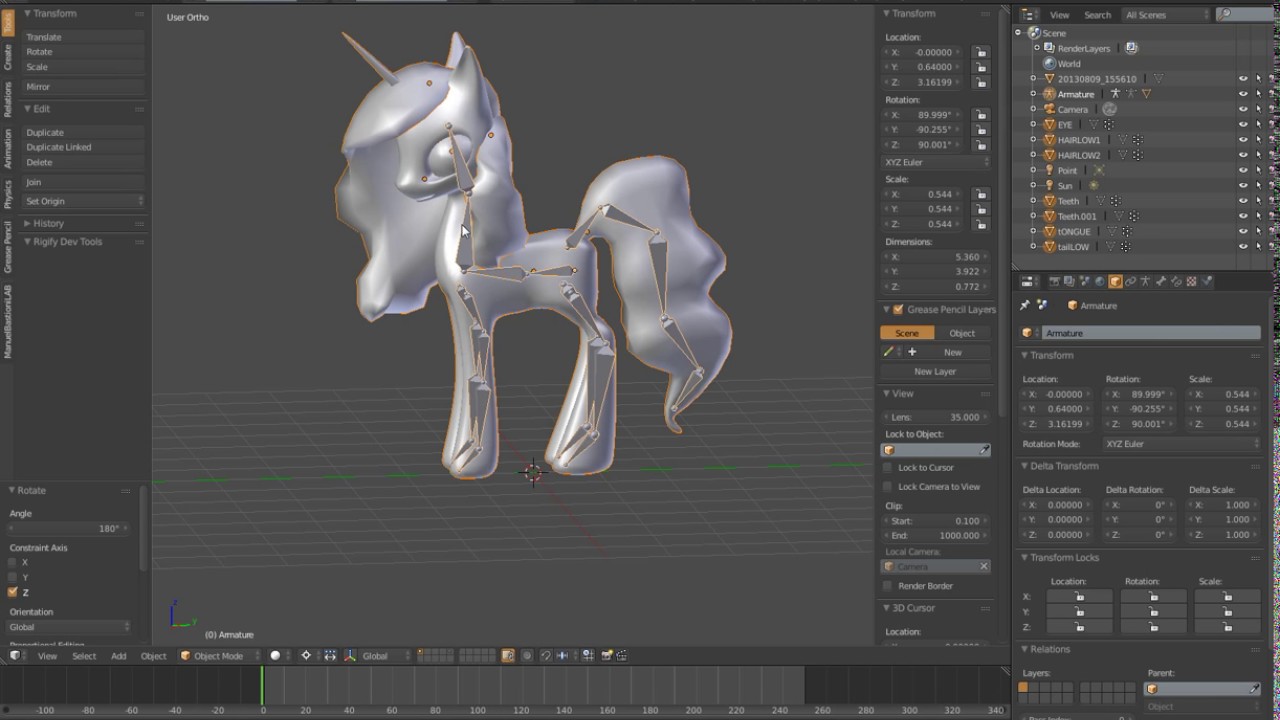Open the Select menu
Image resolution: width=1280 pixels, height=720 pixels.
pyautogui.click(x=84, y=656)
